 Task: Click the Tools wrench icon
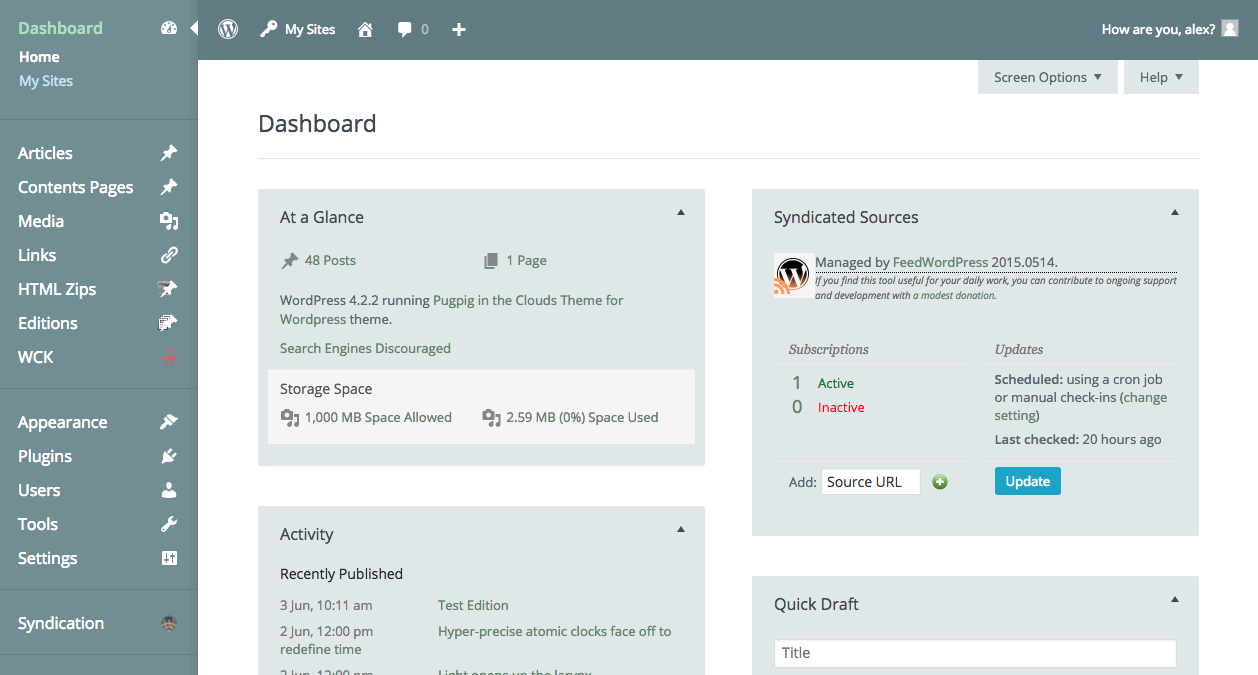point(169,524)
